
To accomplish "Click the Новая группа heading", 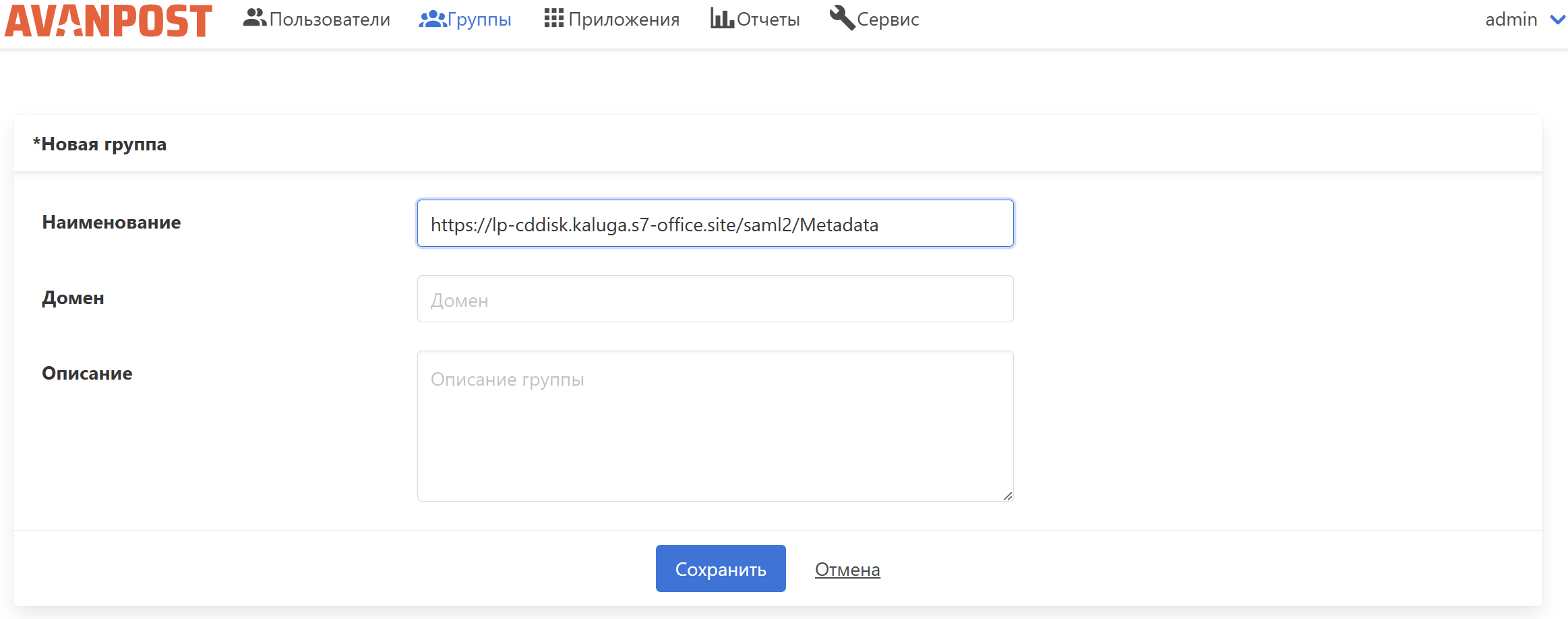I will pyautogui.click(x=100, y=144).
